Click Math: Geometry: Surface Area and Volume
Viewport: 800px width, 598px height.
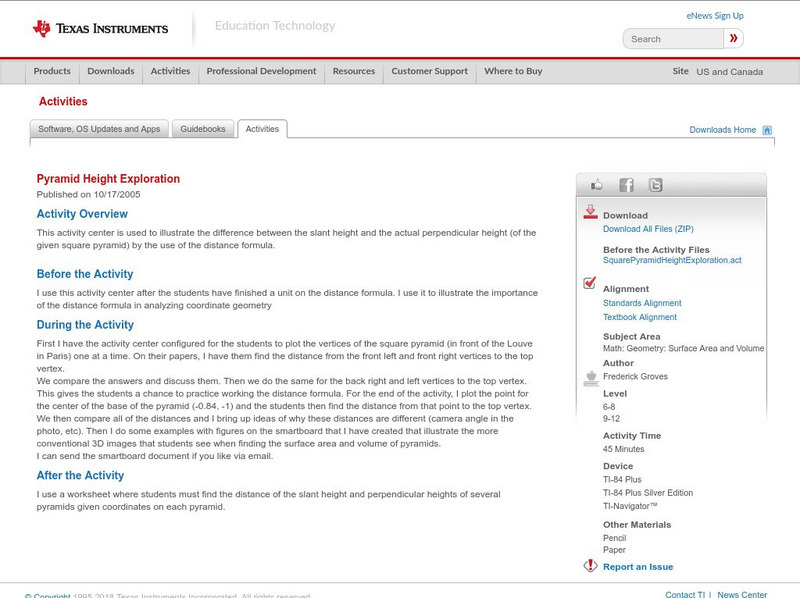coord(684,348)
